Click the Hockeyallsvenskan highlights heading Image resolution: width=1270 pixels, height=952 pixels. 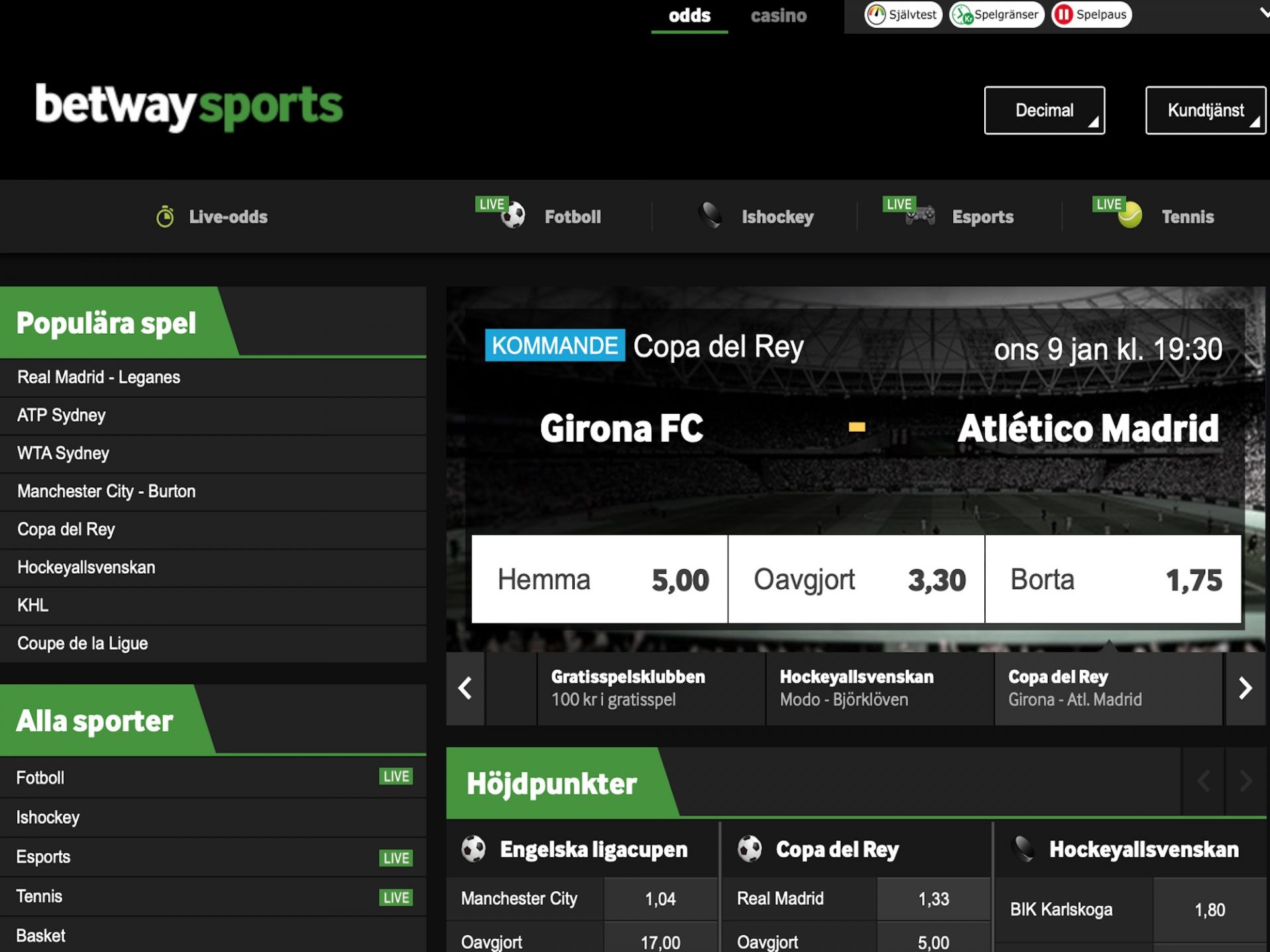1144,850
